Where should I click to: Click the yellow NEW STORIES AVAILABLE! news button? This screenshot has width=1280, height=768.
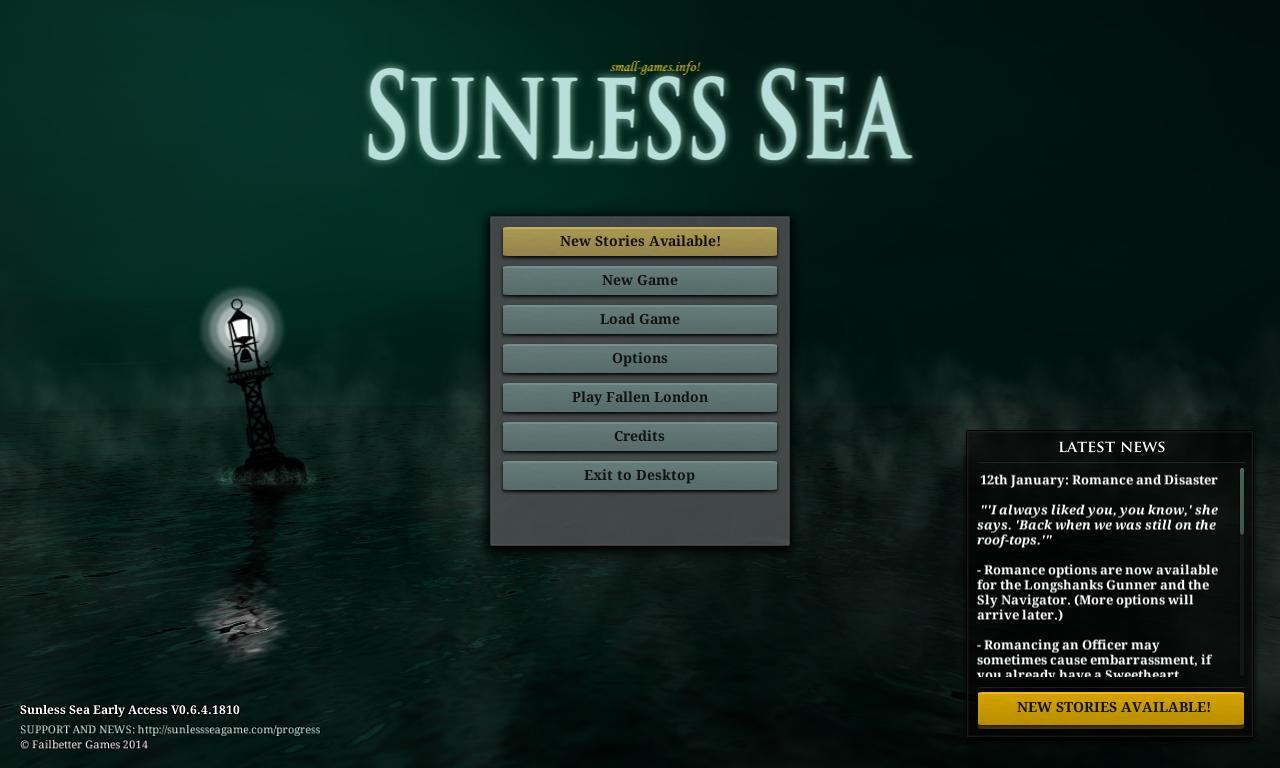tap(1111, 708)
